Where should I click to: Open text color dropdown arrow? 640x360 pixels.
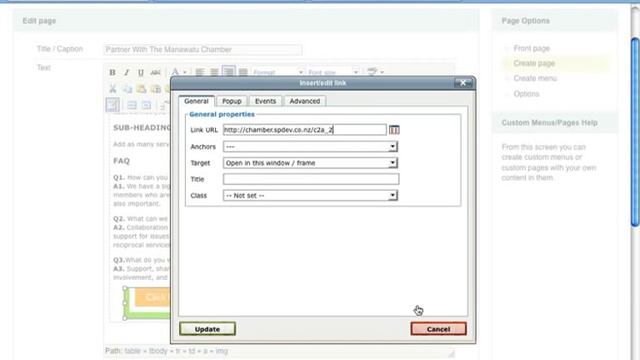tap(185, 73)
